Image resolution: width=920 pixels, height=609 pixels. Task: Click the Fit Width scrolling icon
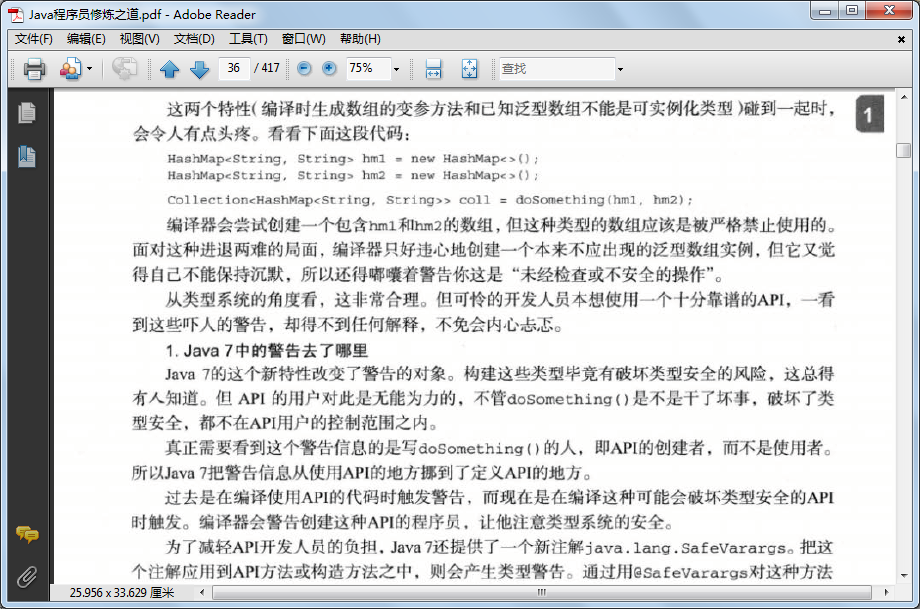[x=434, y=69]
